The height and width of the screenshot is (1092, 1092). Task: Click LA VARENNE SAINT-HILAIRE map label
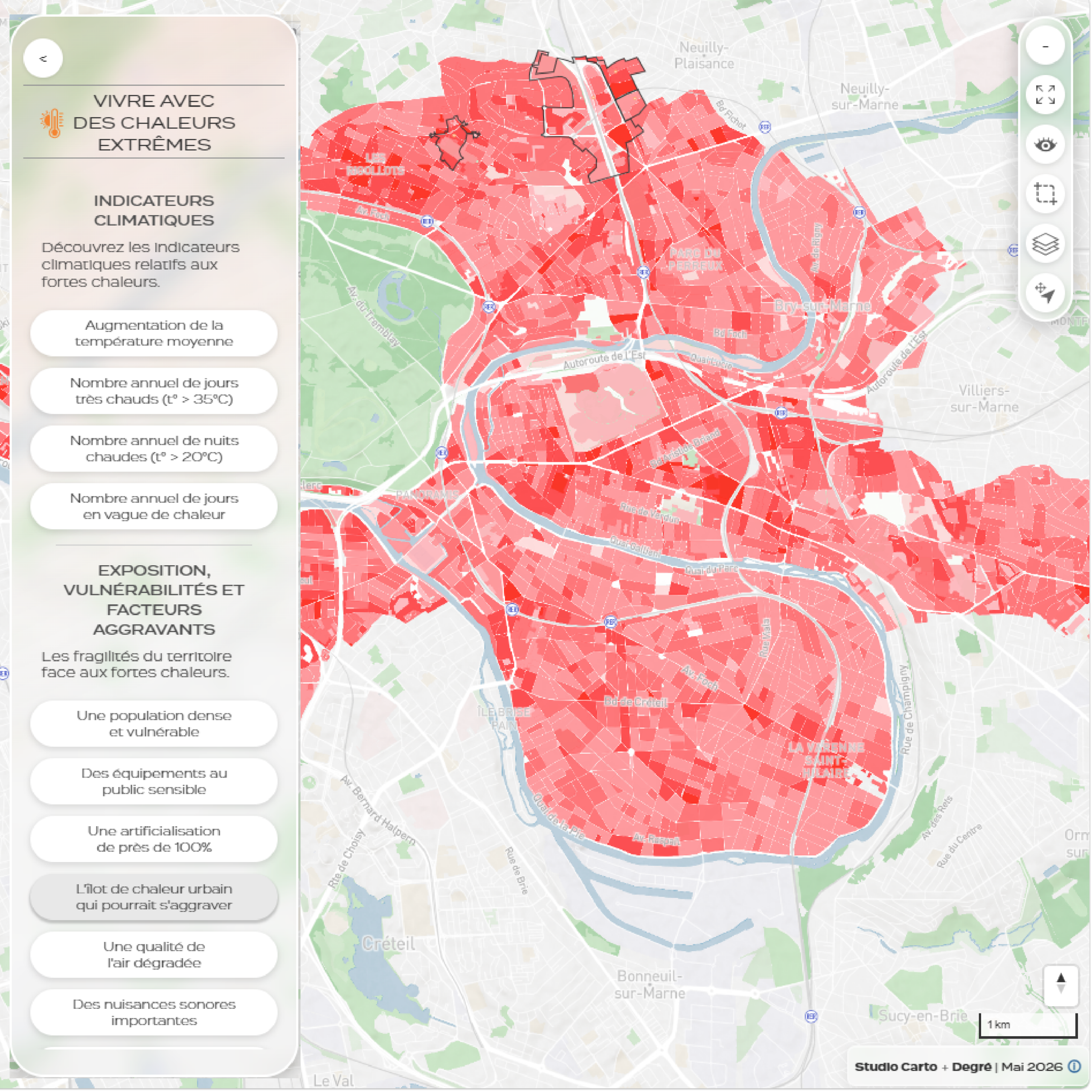pos(826,760)
